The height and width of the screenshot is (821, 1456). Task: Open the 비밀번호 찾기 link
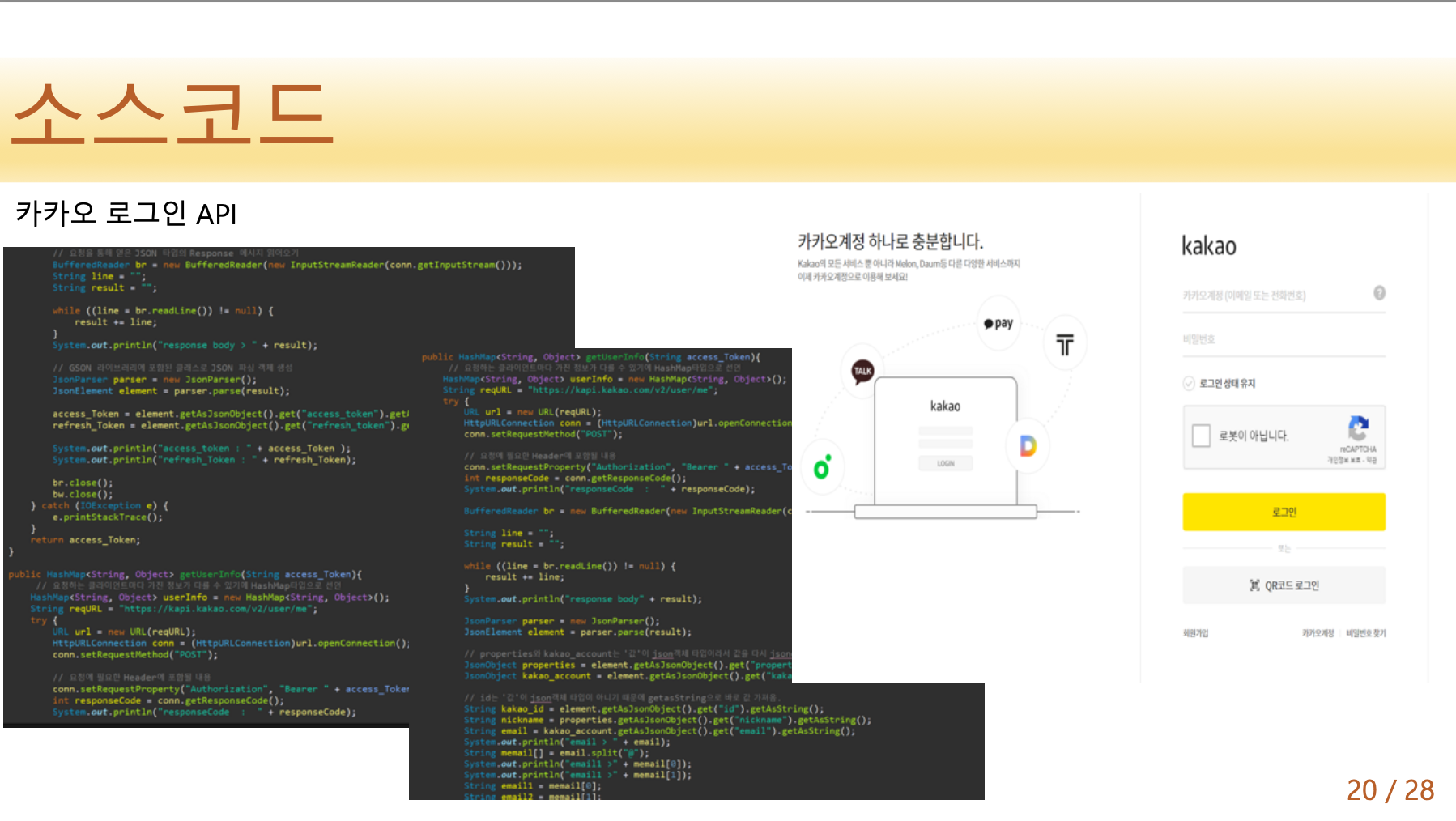tap(1366, 633)
